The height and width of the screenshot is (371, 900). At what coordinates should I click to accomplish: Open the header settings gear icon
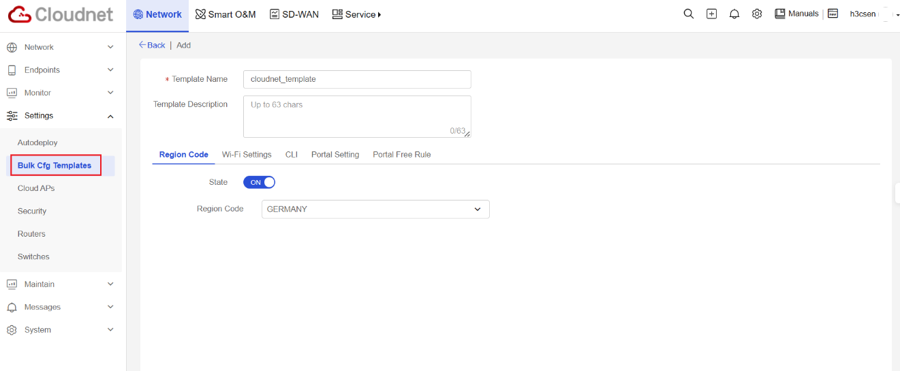(x=757, y=14)
